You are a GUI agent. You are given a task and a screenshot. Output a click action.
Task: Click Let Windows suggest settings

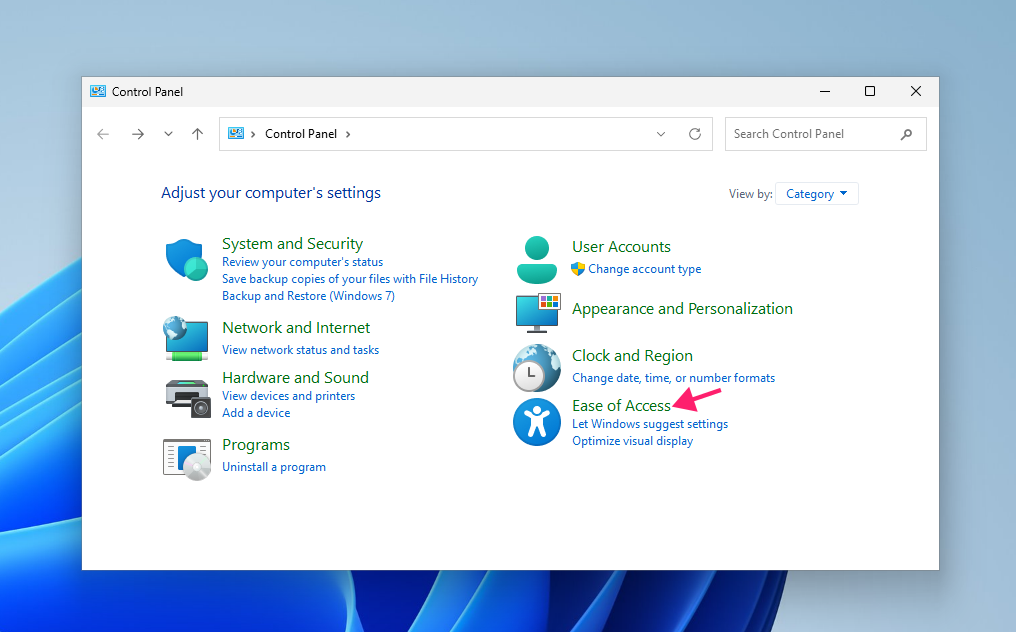pos(650,424)
